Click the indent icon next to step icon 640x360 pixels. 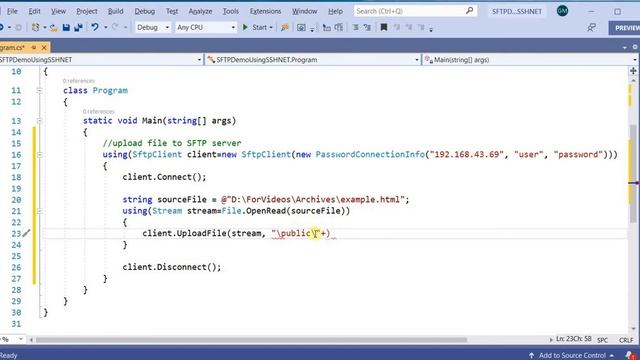339,27
